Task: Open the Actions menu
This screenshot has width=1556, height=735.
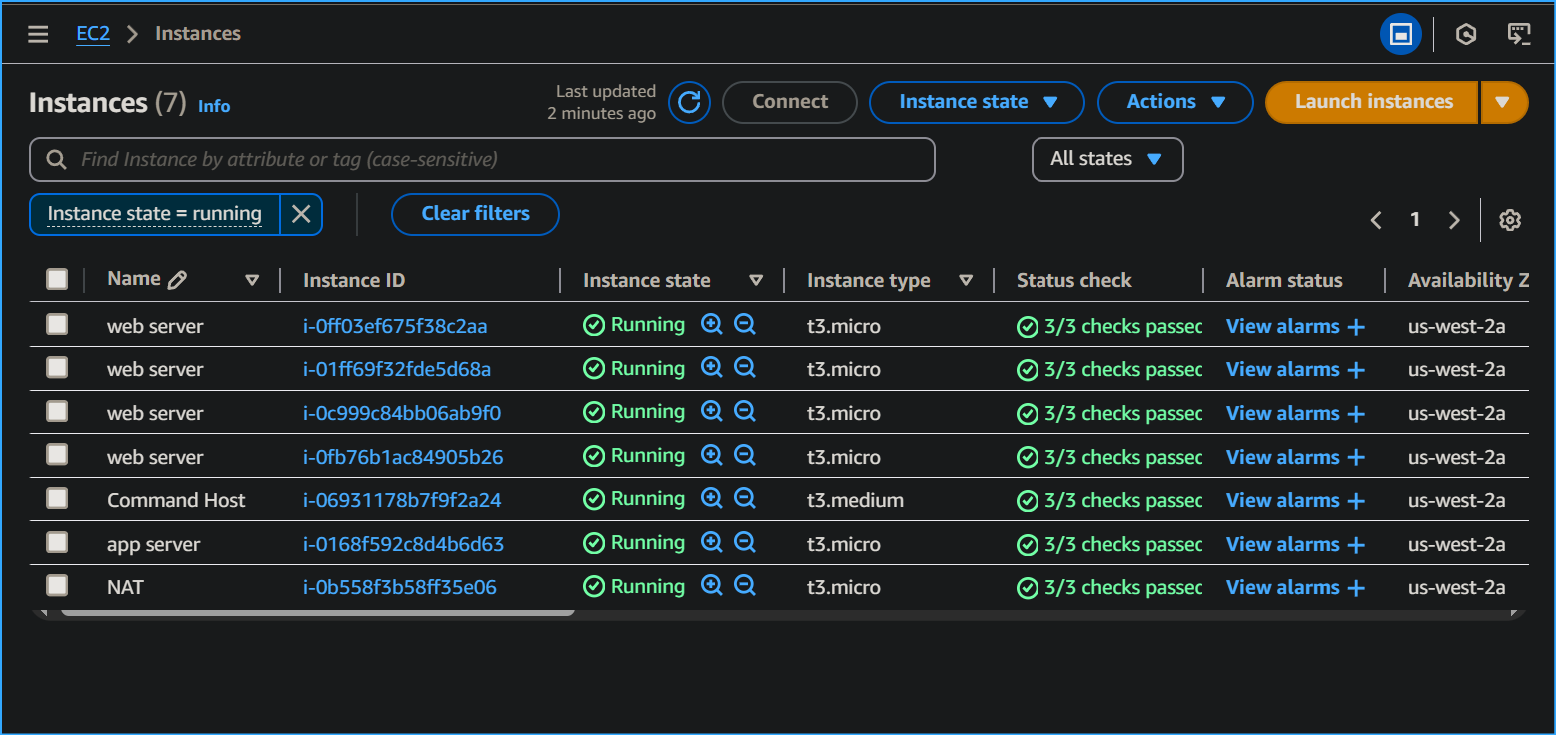Action: [1175, 102]
